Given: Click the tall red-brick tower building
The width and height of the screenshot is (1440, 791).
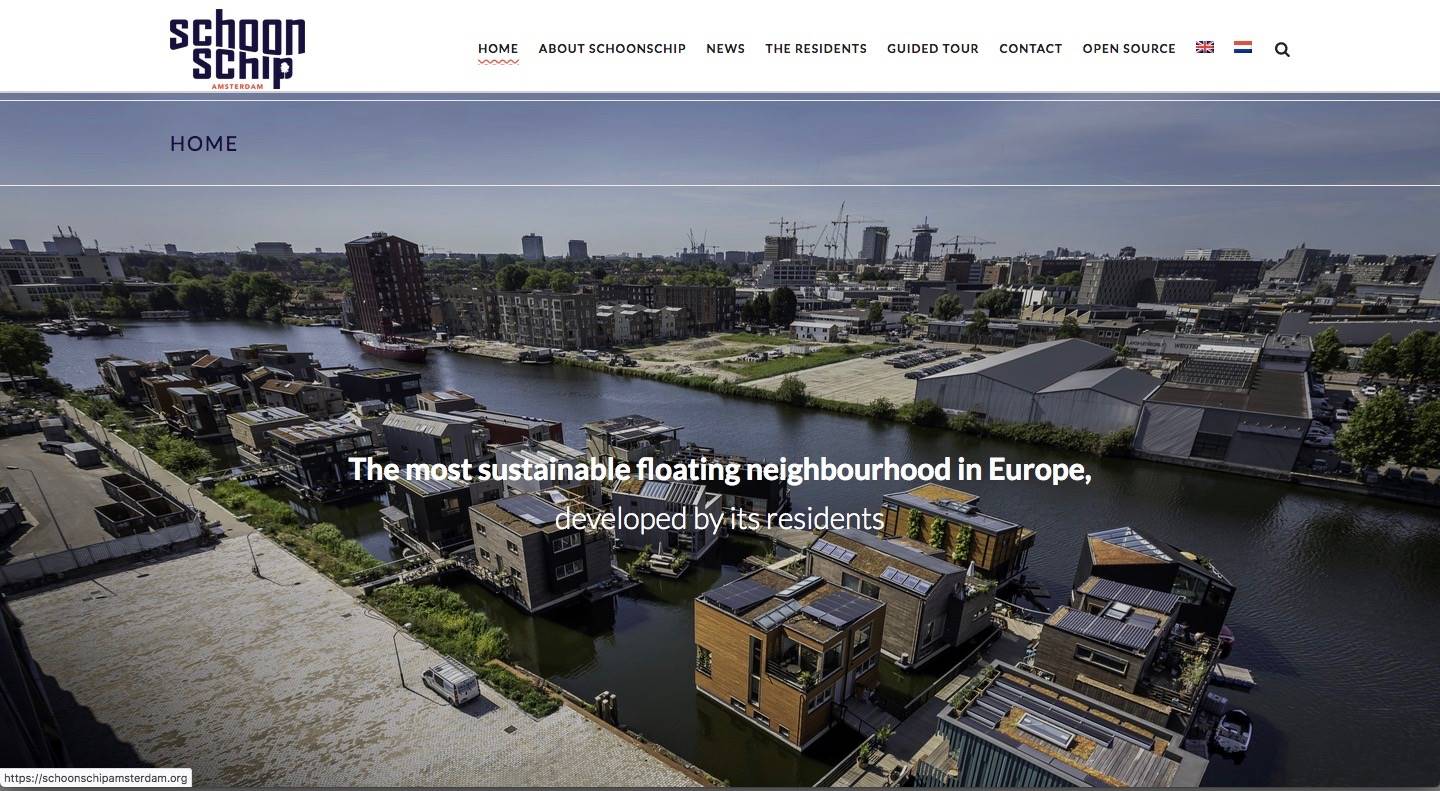Looking at the screenshot, I should [389, 283].
